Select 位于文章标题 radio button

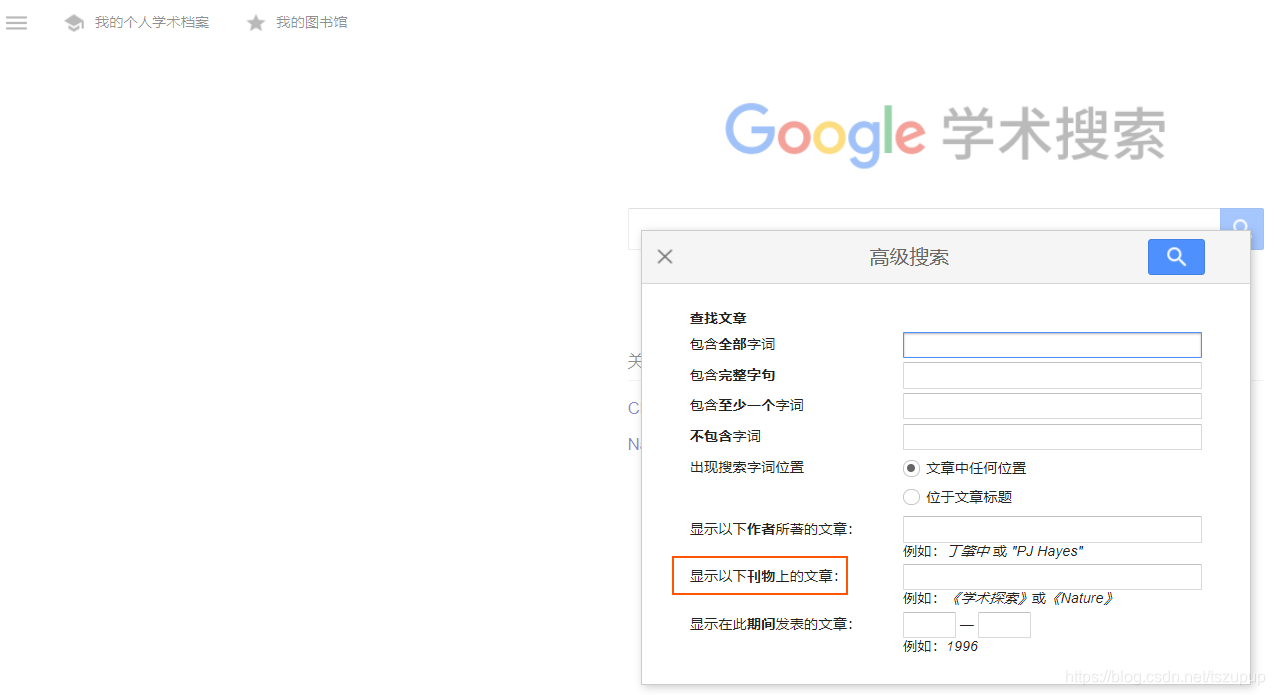click(x=911, y=497)
